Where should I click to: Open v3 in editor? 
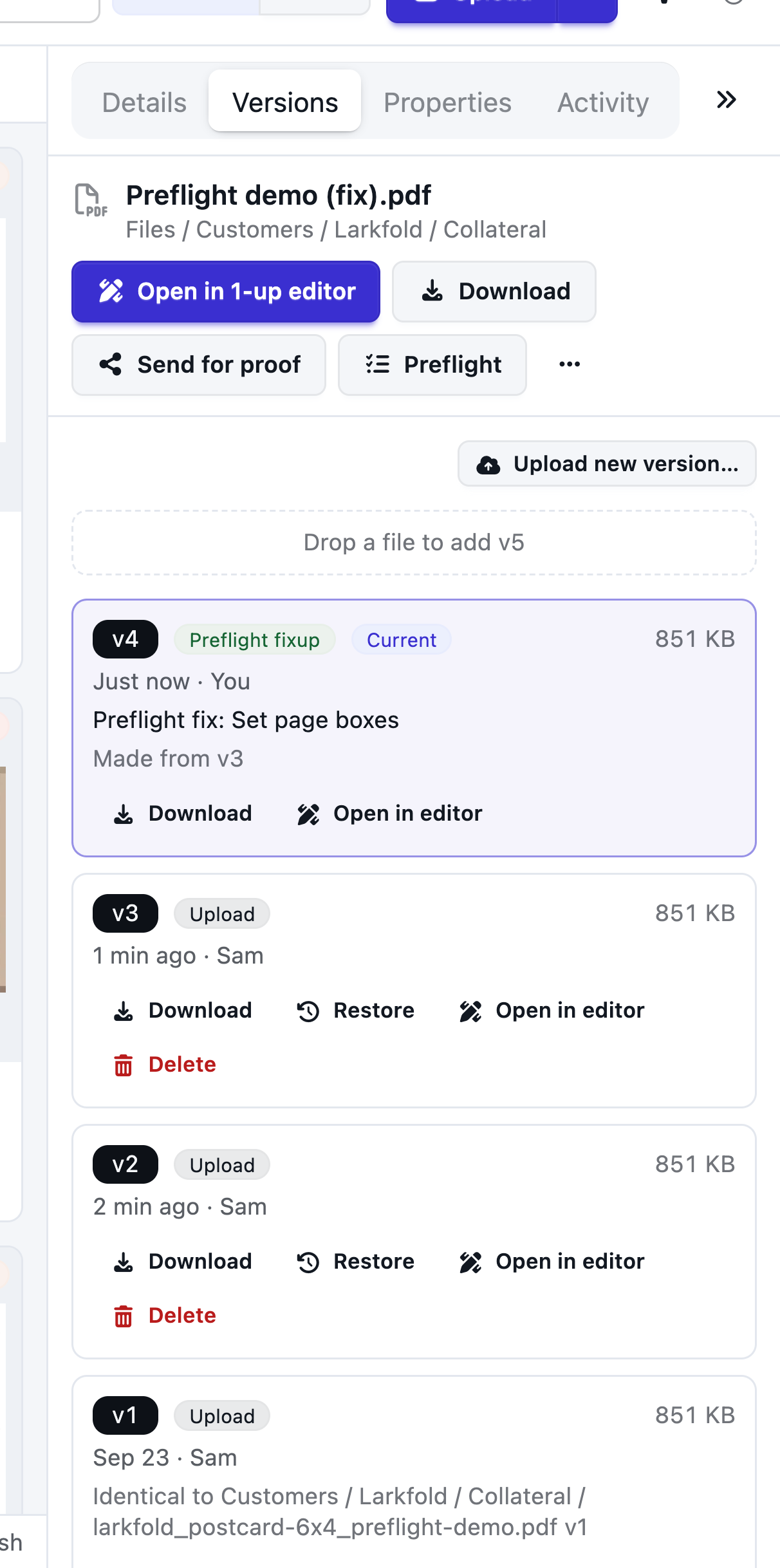pyautogui.click(x=552, y=1011)
